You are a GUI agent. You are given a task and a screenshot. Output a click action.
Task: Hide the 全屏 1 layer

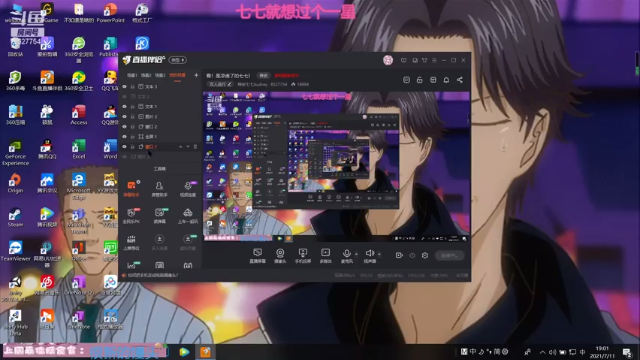pos(124,136)
